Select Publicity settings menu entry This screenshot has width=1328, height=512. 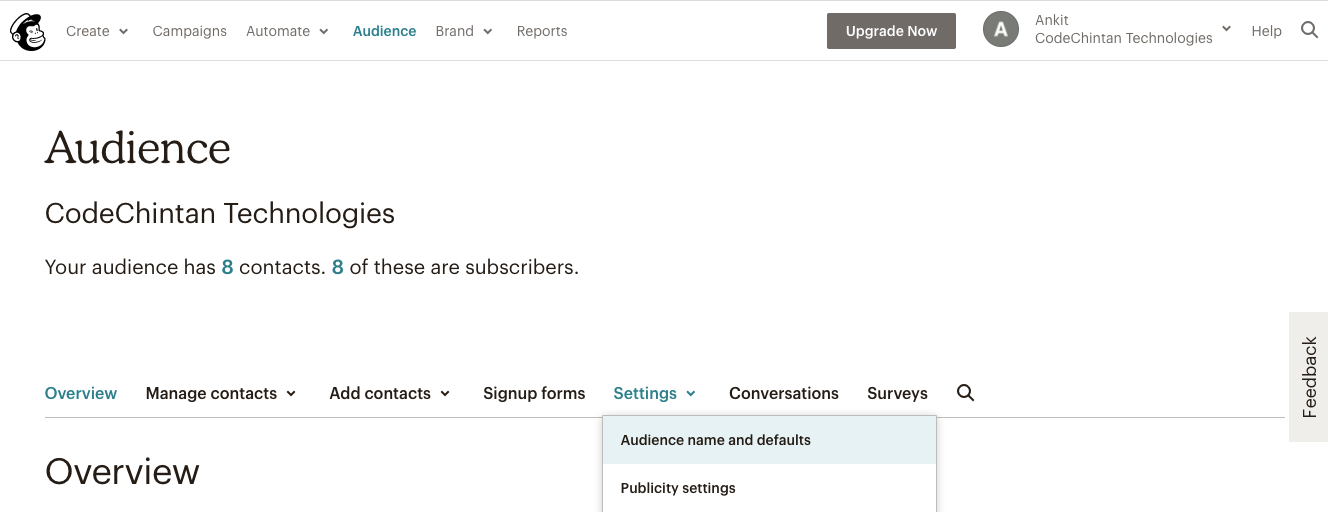769,488
